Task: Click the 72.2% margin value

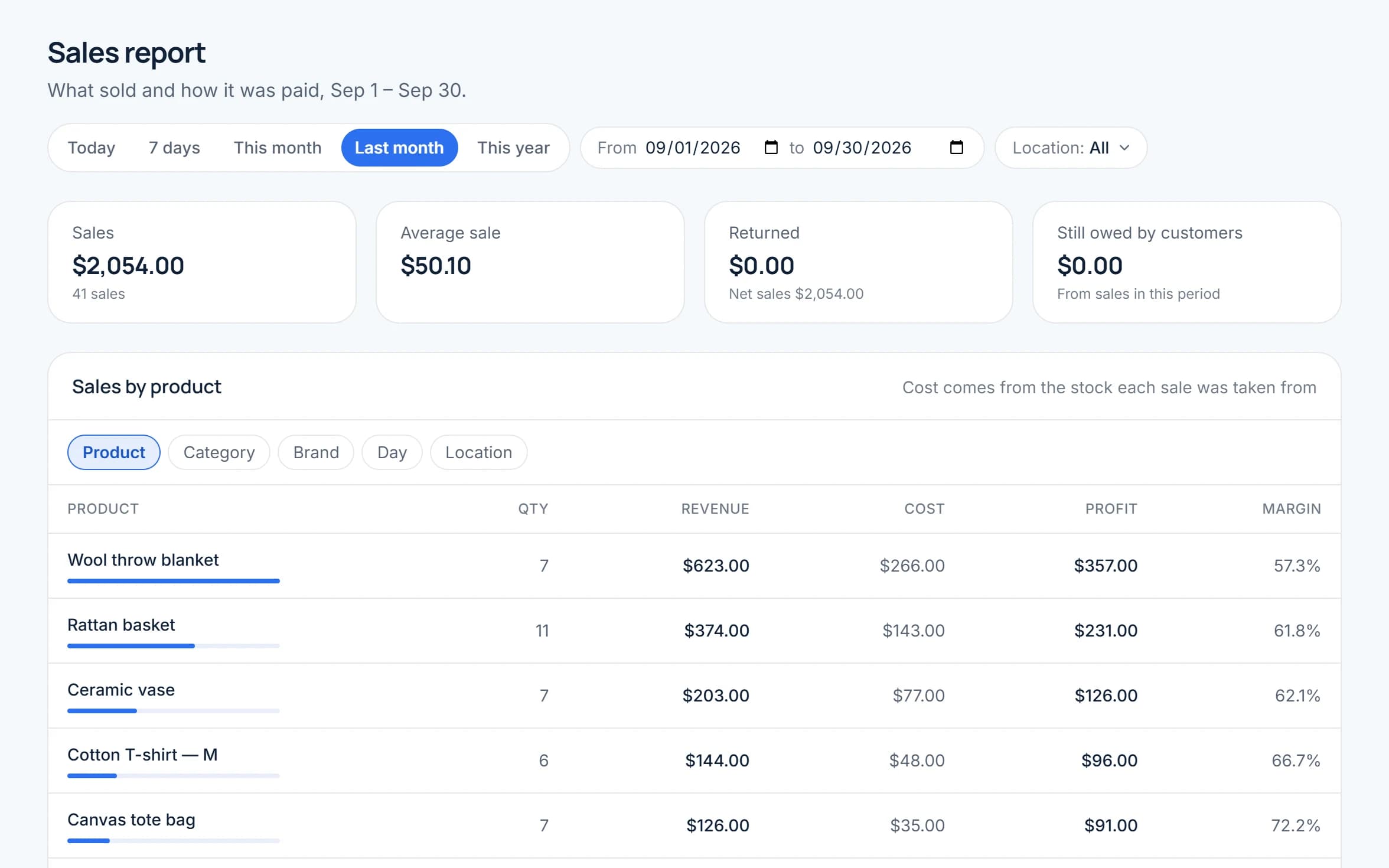Action: point(1296,825)
